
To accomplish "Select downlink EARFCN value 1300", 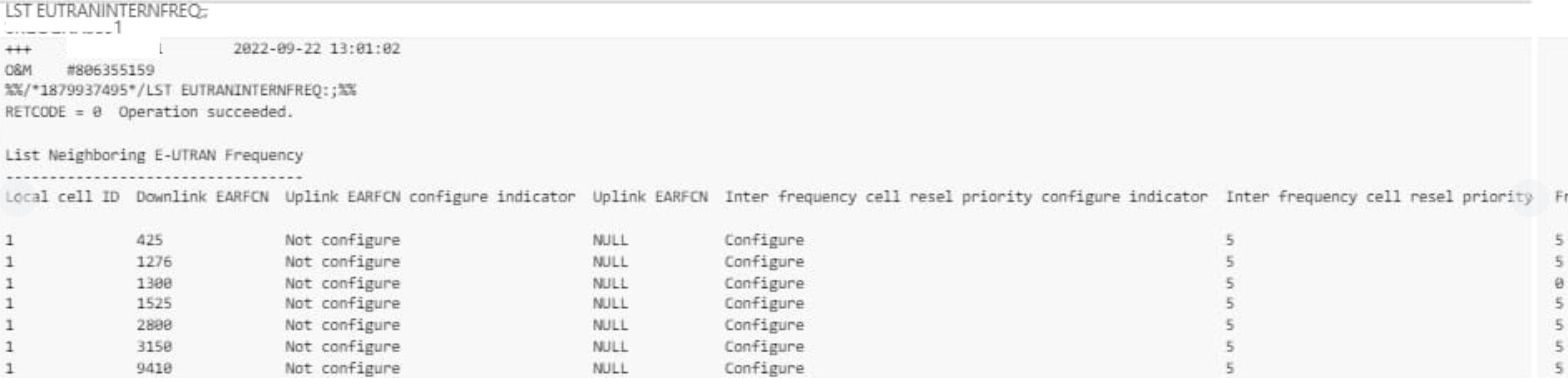I will [154, 283].
